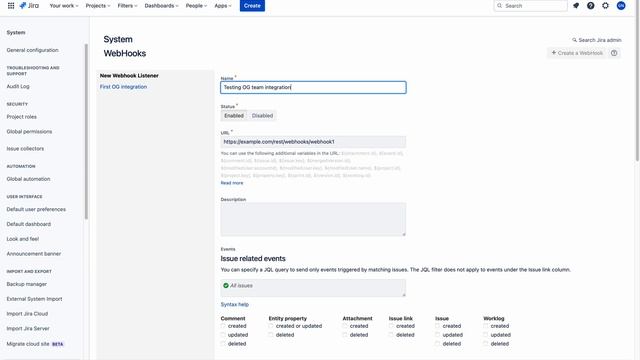The height and width of the screenshot is (360, 640).
Task: Open Default dashboard in sidebar
Action: coord(29,224)
